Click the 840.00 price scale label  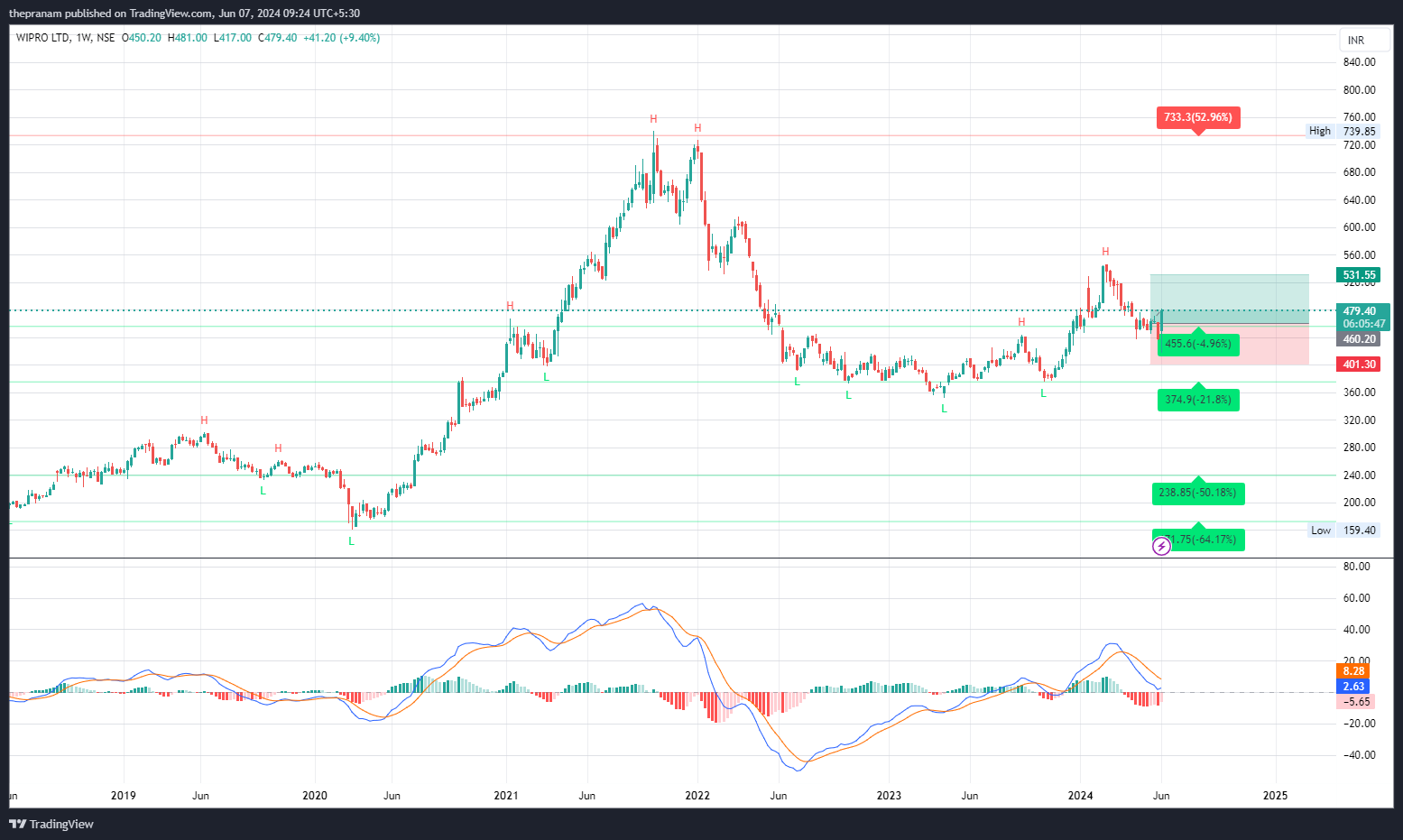(1359, 62)
